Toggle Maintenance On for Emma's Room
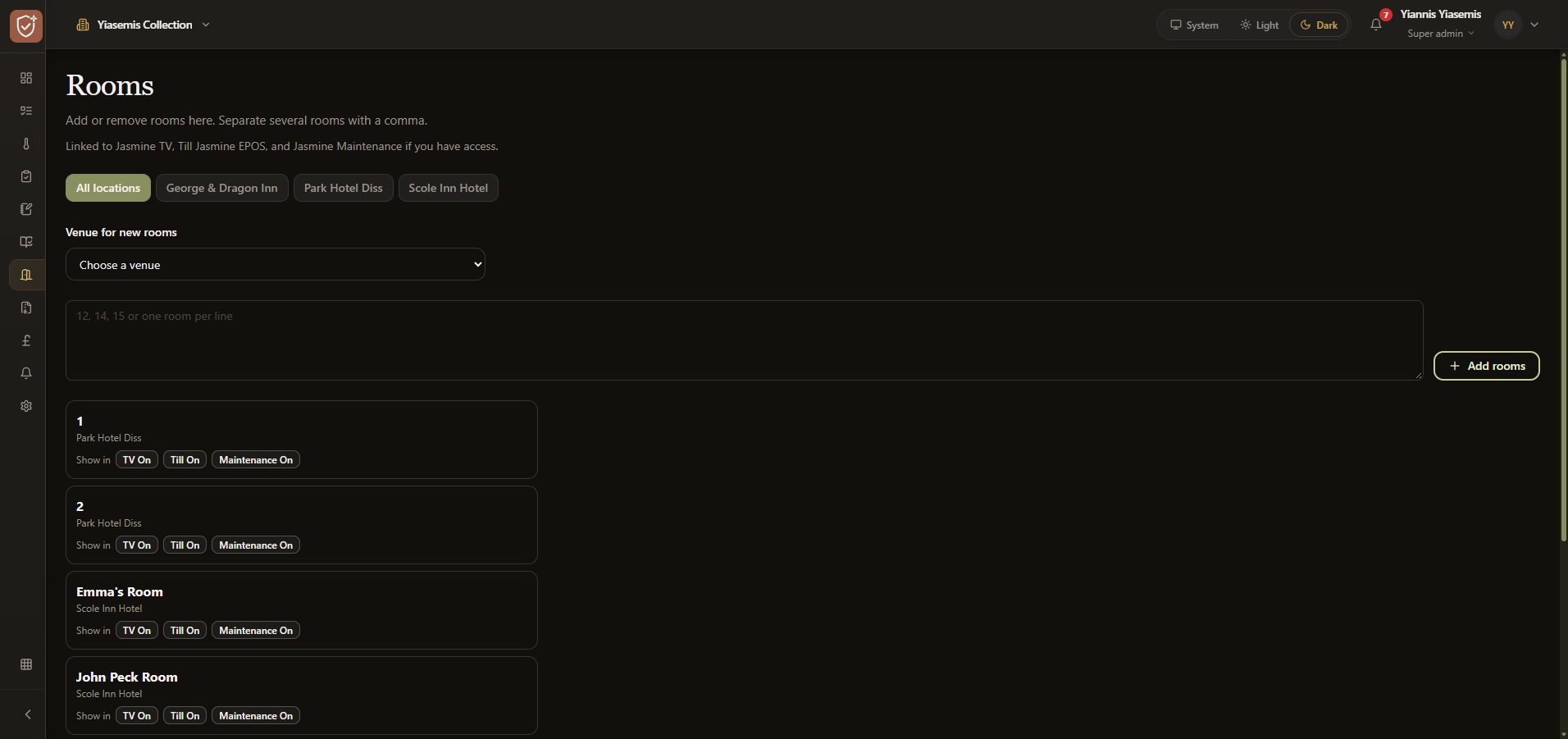The image size is (1568, 739). [256, 631]
